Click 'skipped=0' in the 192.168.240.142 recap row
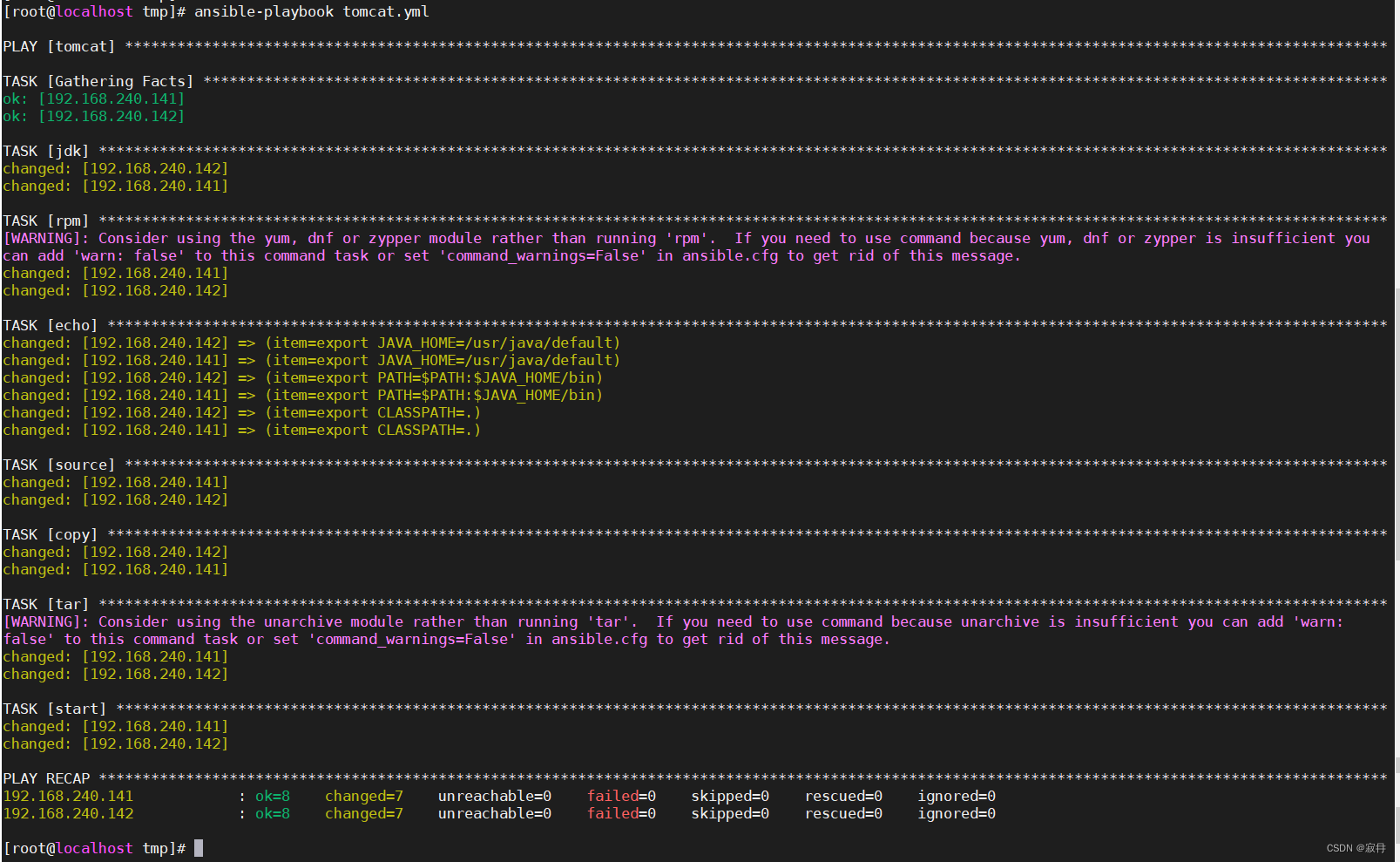This screenshot has height=862, width=1400. point(730,814)
